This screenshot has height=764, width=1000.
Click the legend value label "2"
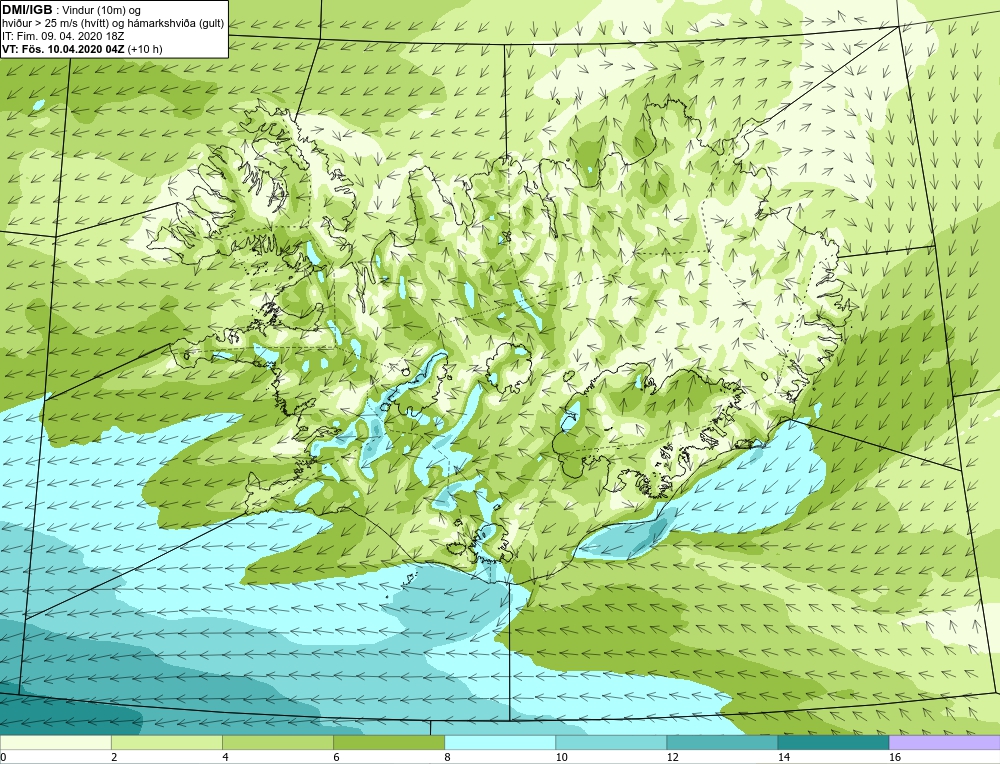[114, 757]
